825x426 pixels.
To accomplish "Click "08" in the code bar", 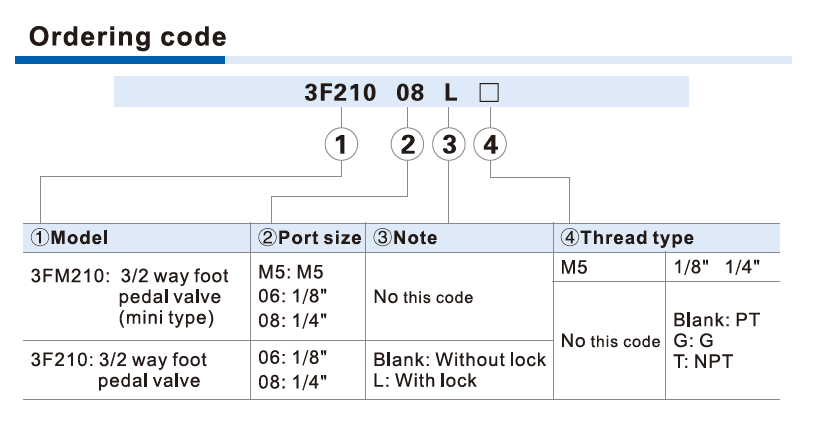I will (410, 93).
